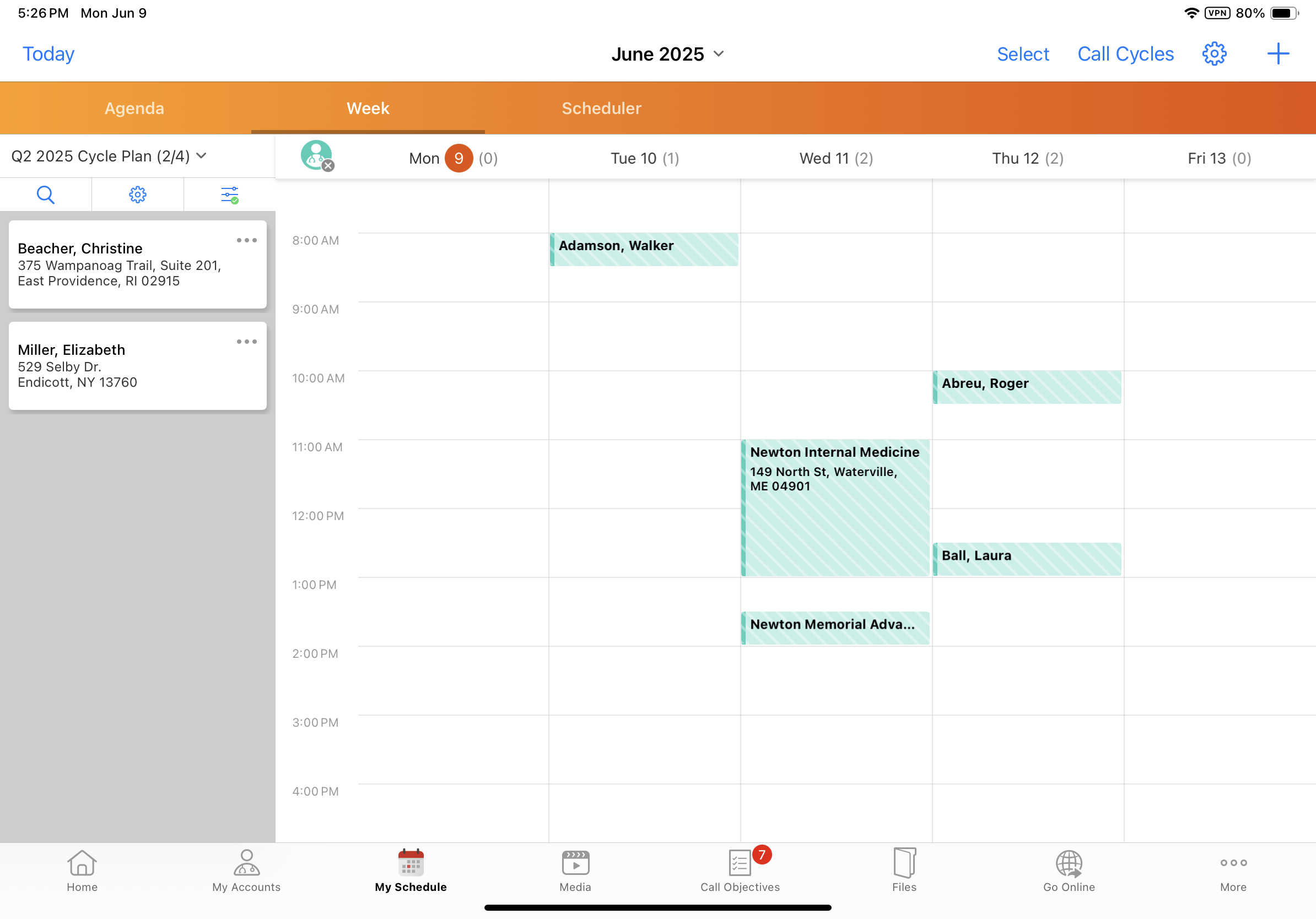Search accounts with the magnifying glass icon
The image size is (1316, 919).
[45, 195]
